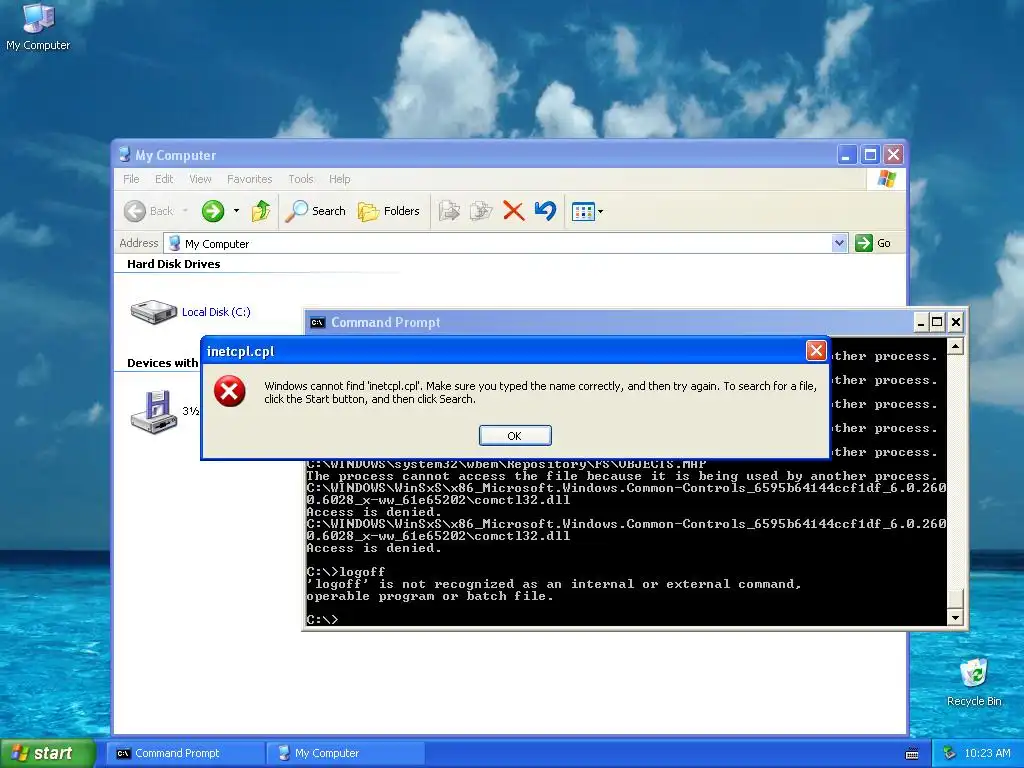Viewport: 1024px width, 768px height.
Task: Minimize the My Computer window
Action: point(847,155)
